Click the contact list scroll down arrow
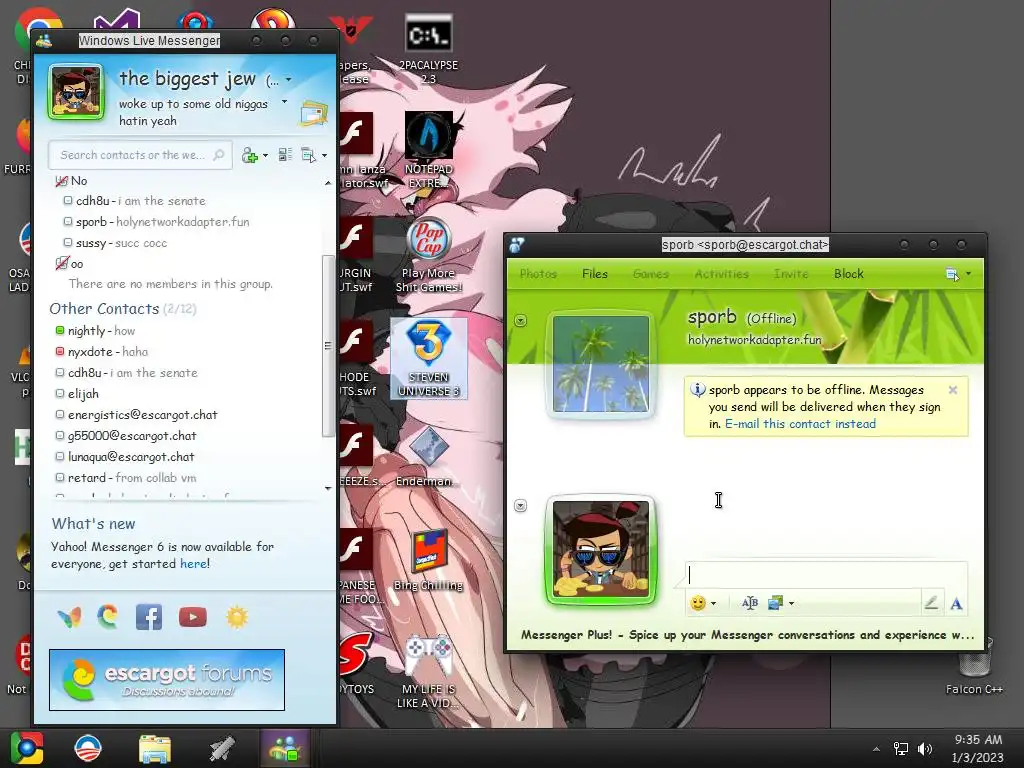1024x768 pixels. pos(328,488)
